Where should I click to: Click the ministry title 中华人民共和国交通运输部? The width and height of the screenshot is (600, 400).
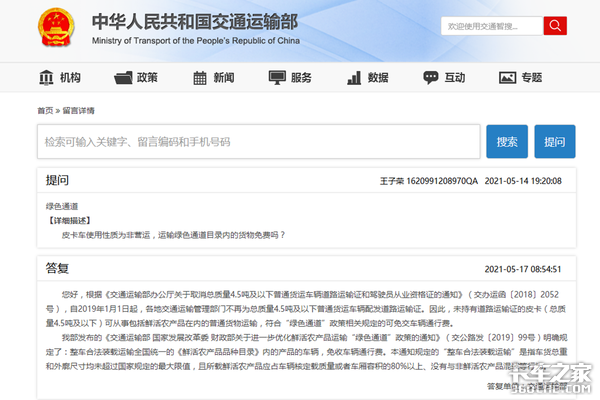(195, 21)
